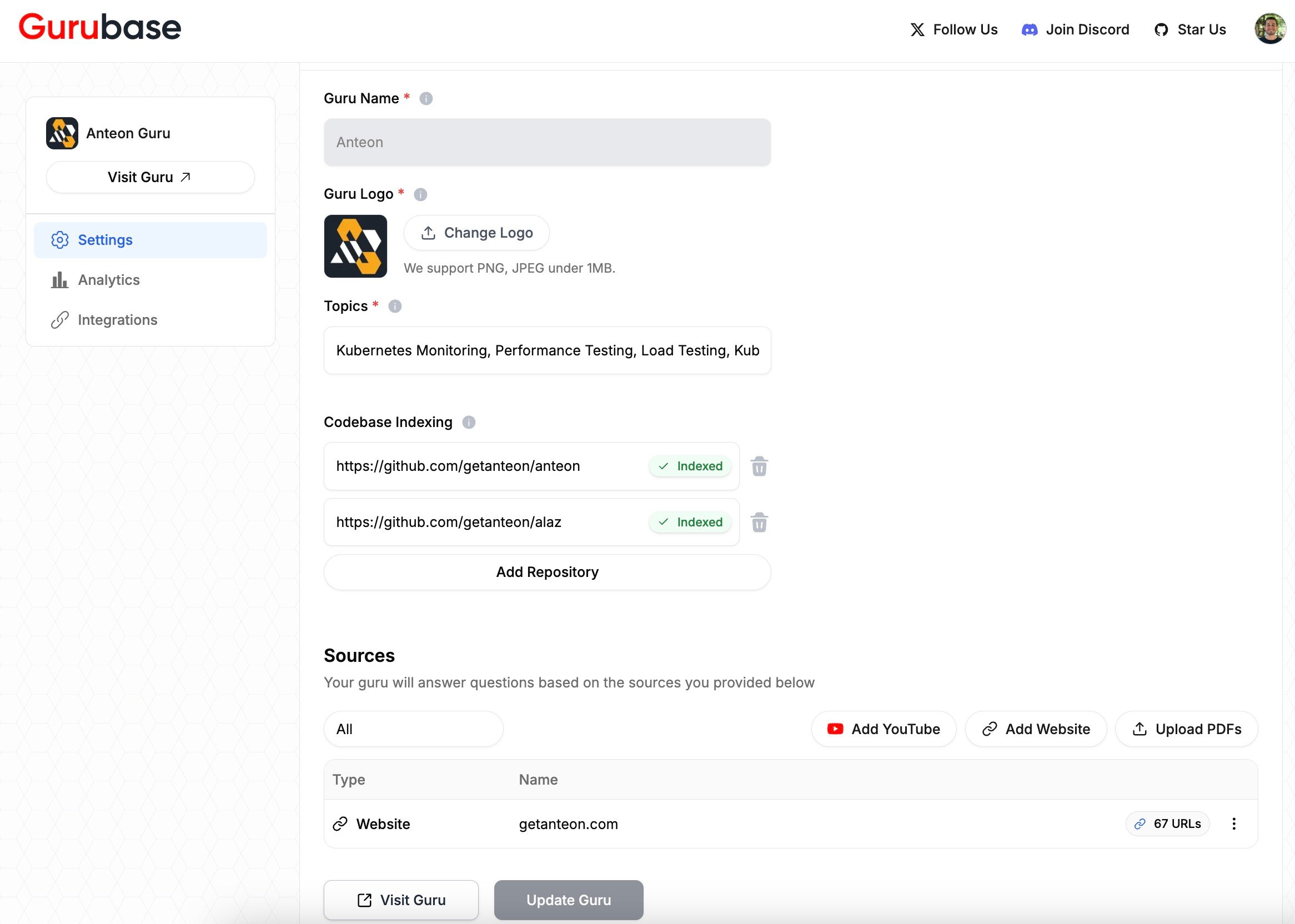Click the Anteon guru logo thumbnail
Viewport: 1295px width, 924px height.
click(355, 246)
